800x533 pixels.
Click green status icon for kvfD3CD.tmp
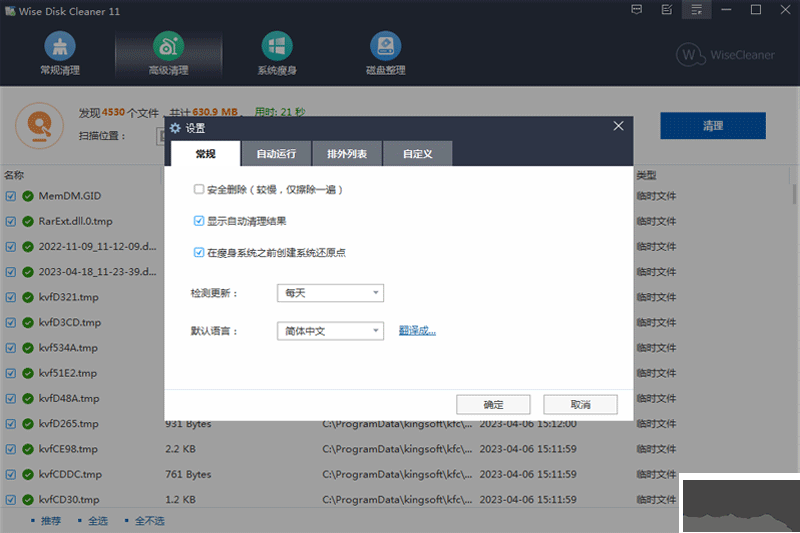click(x=28, y=323)
